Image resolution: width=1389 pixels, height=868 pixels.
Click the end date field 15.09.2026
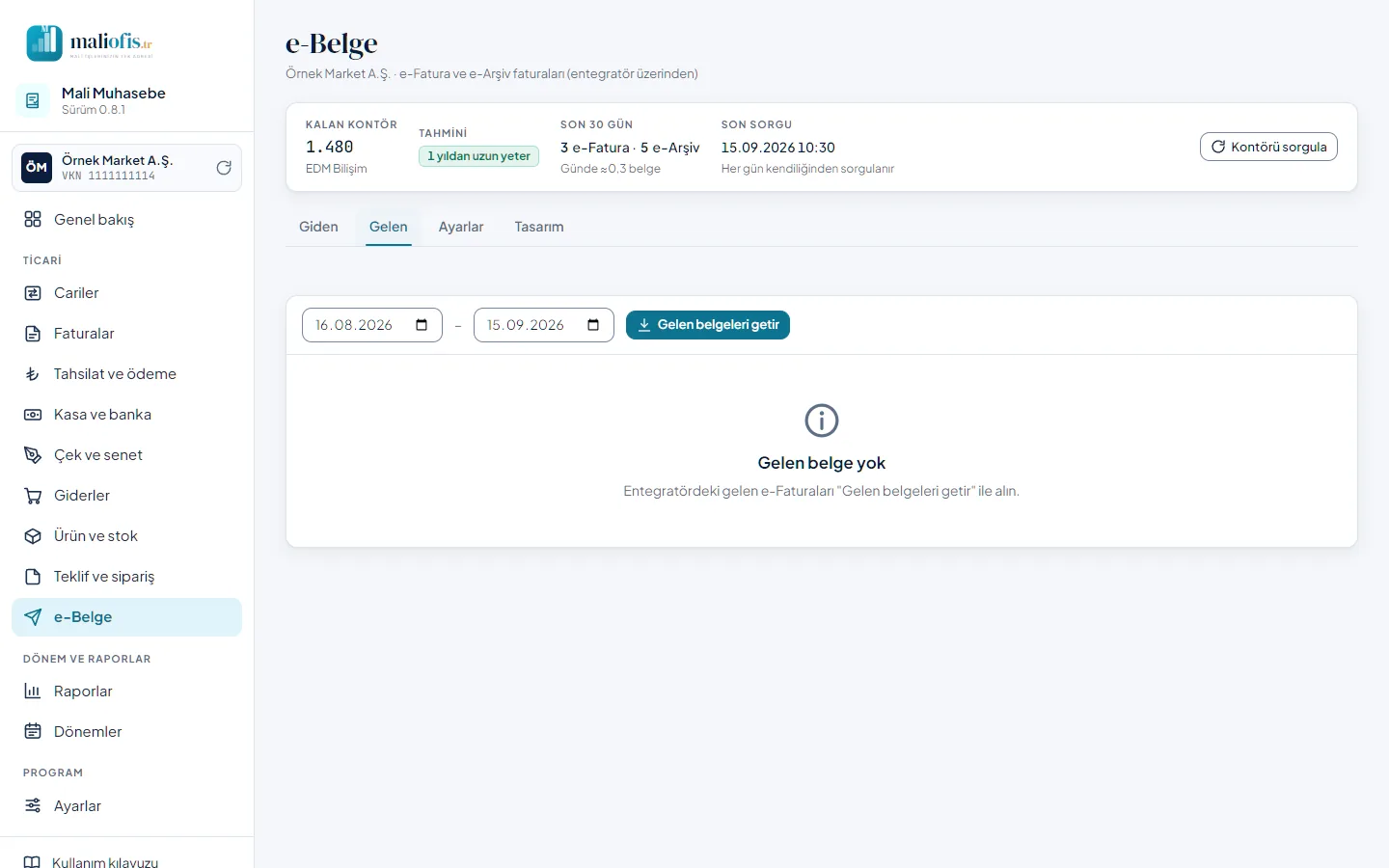pos(544,325)
